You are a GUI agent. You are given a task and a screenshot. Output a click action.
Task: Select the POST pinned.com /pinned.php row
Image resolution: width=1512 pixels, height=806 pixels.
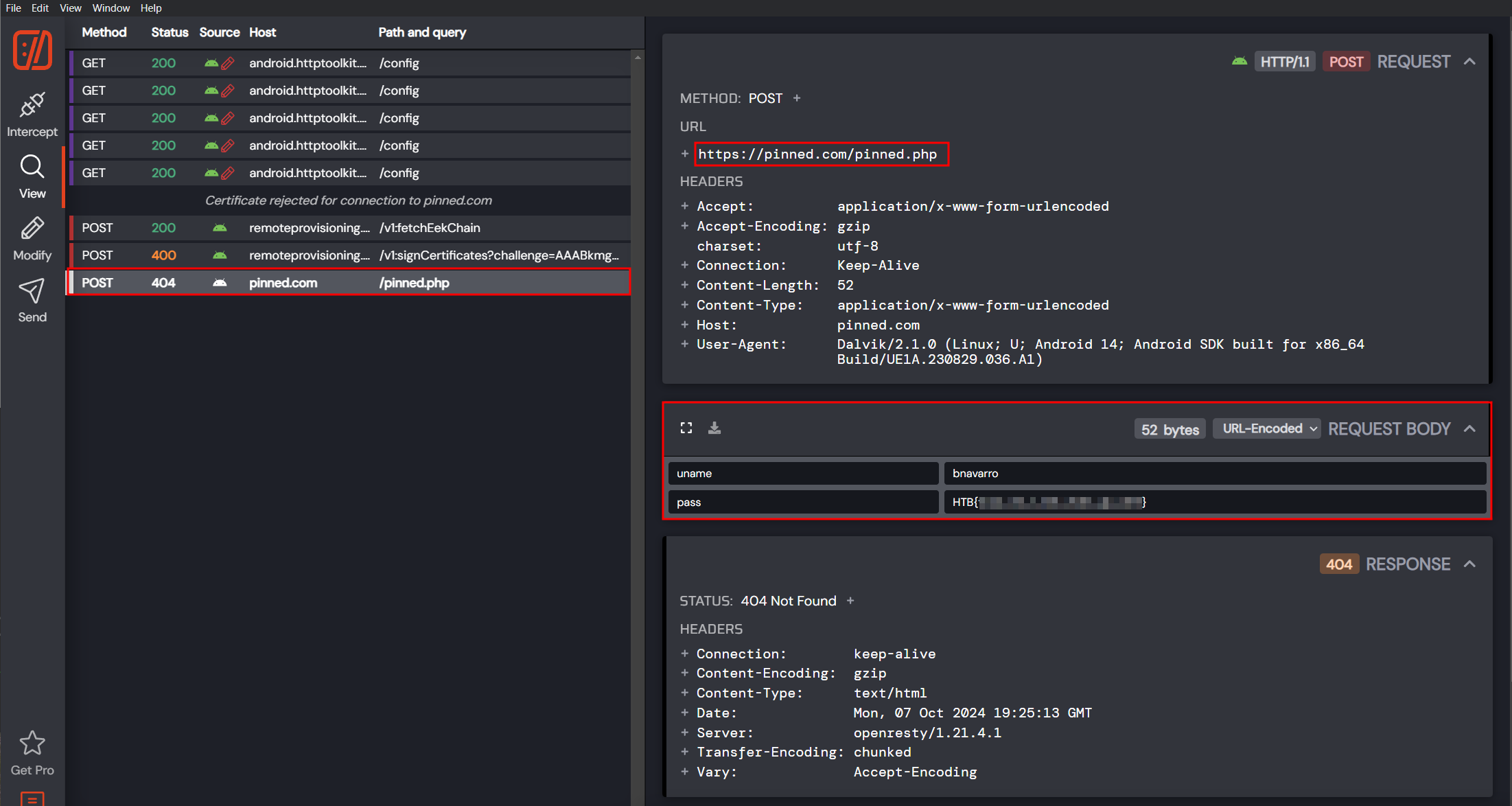pos(349,283)
